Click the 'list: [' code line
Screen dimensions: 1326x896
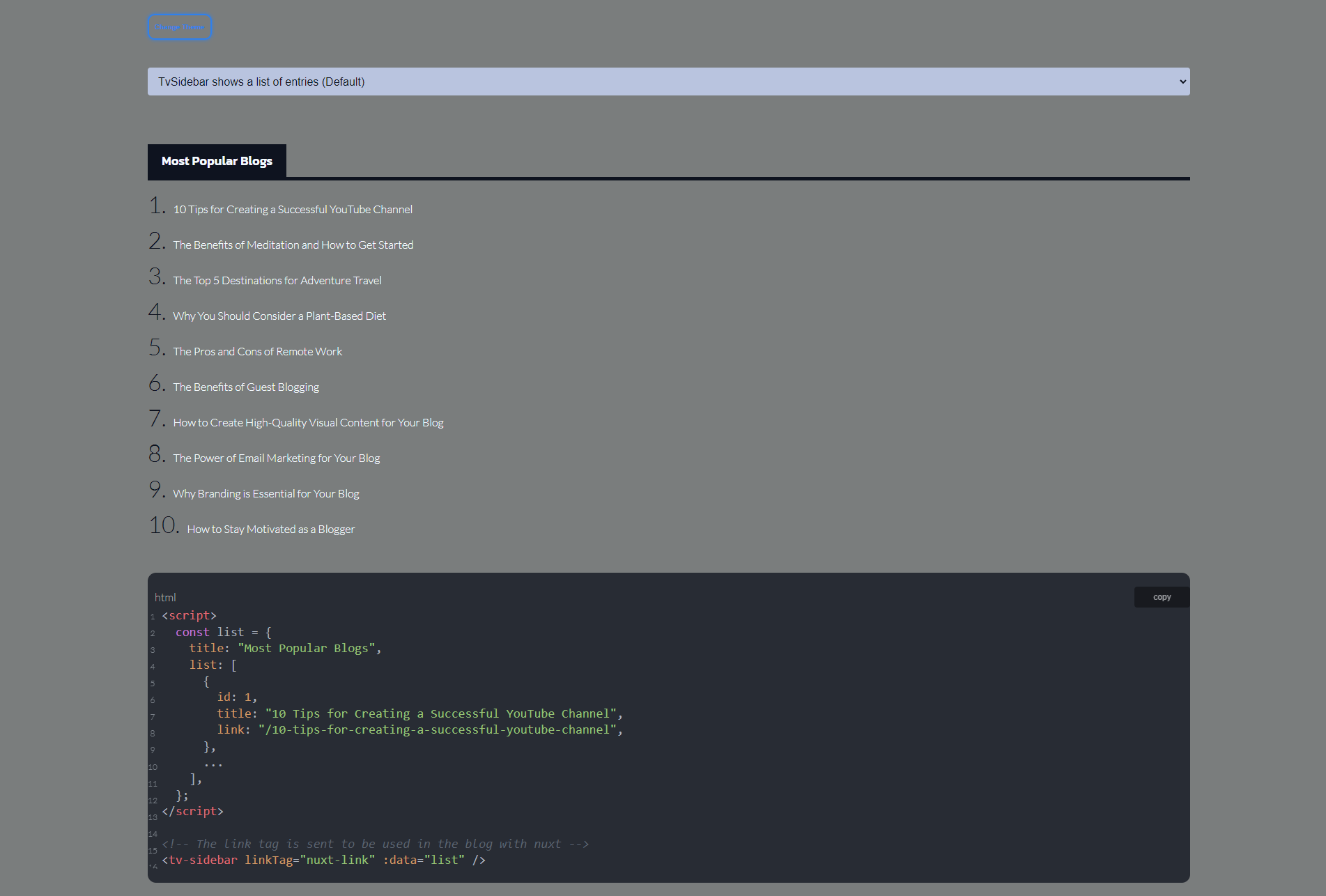213,665
